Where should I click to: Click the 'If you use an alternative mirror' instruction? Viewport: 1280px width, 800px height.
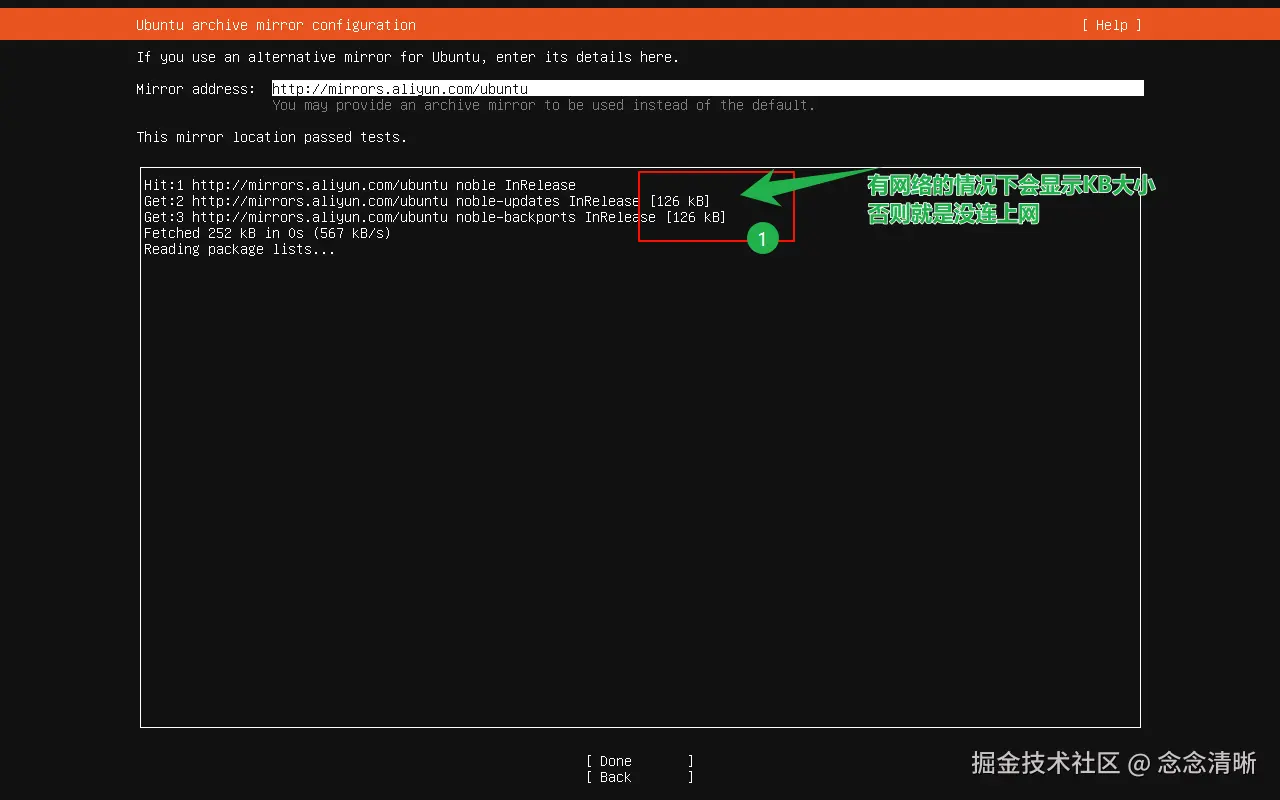click(x=408, y=57)
